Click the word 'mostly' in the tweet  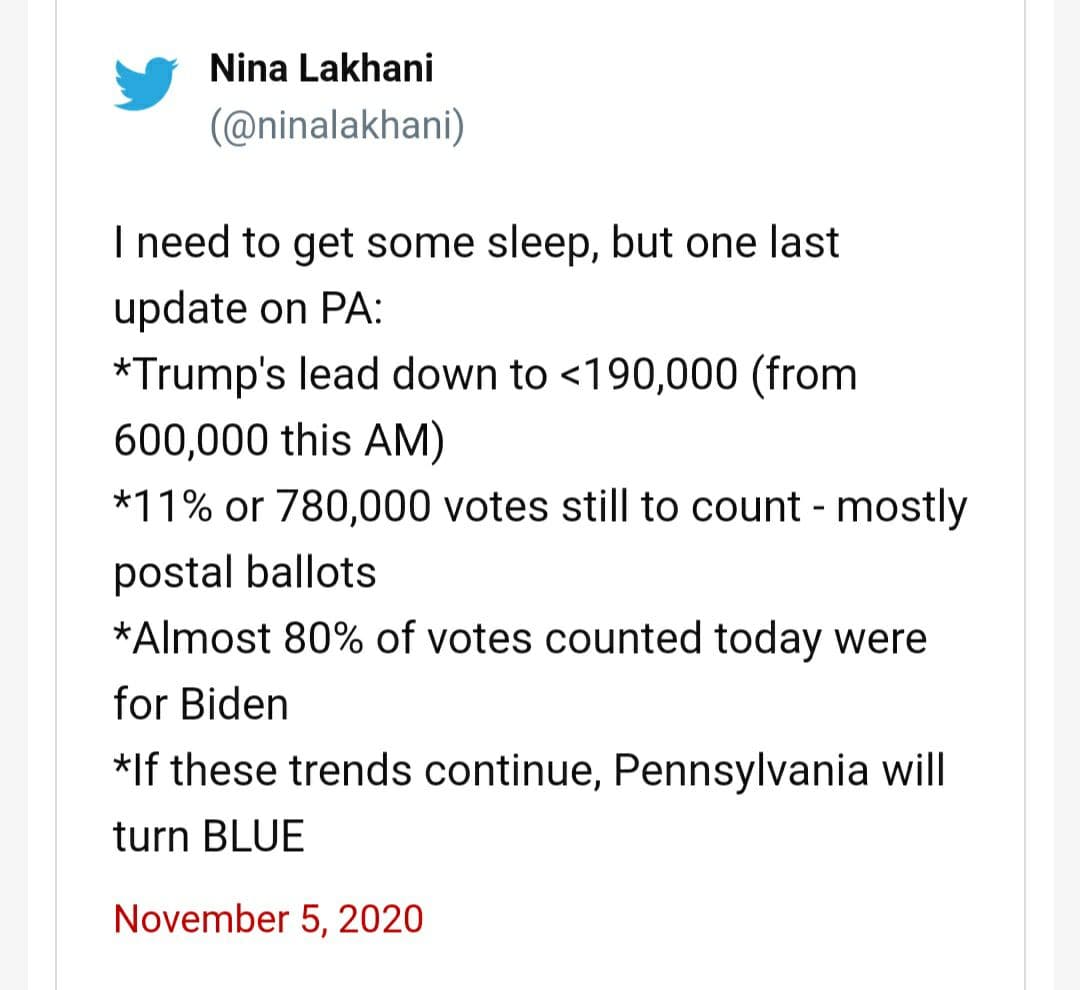coord(902,507)
